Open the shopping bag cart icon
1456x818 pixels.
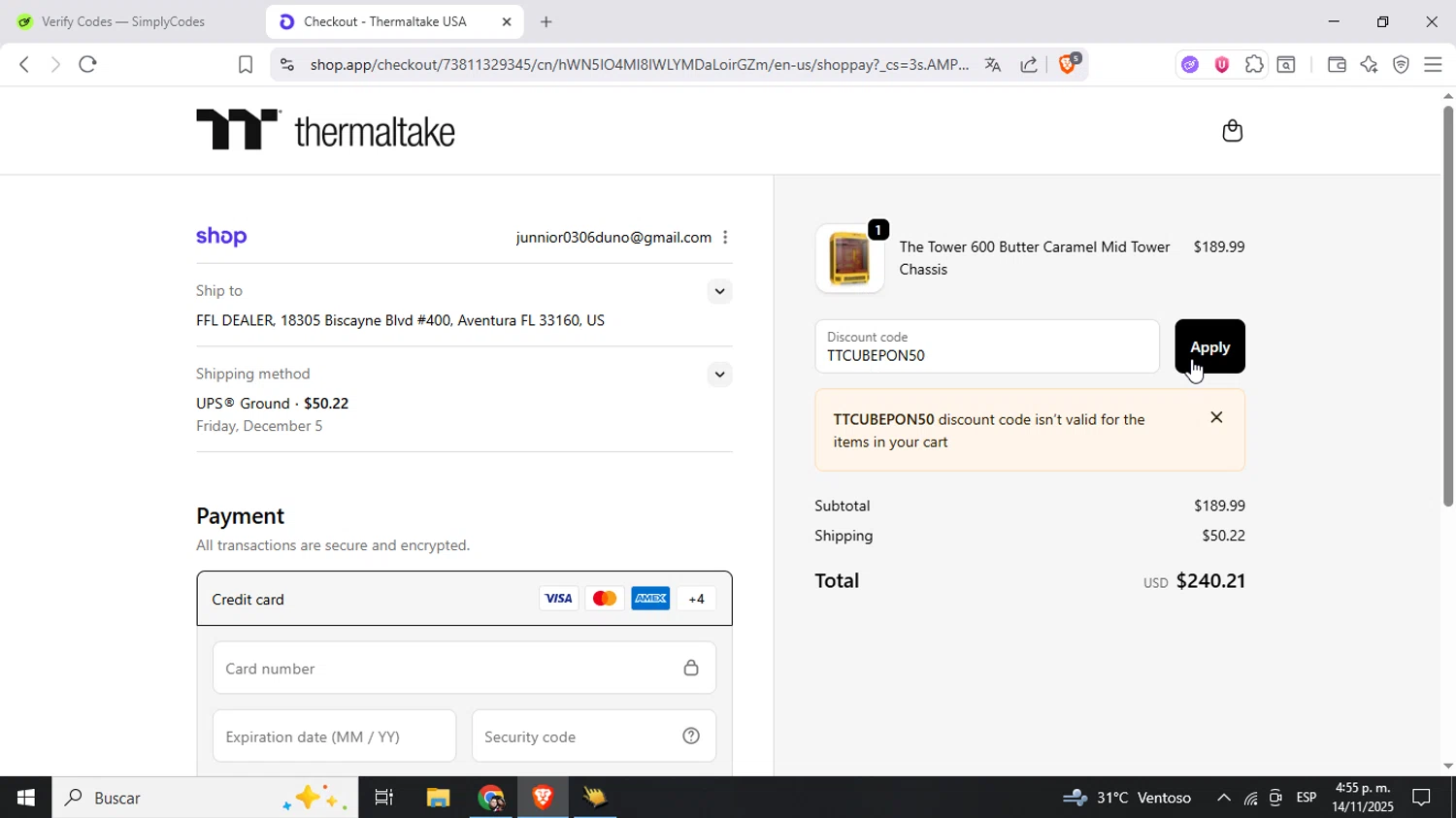point(1232,131)
